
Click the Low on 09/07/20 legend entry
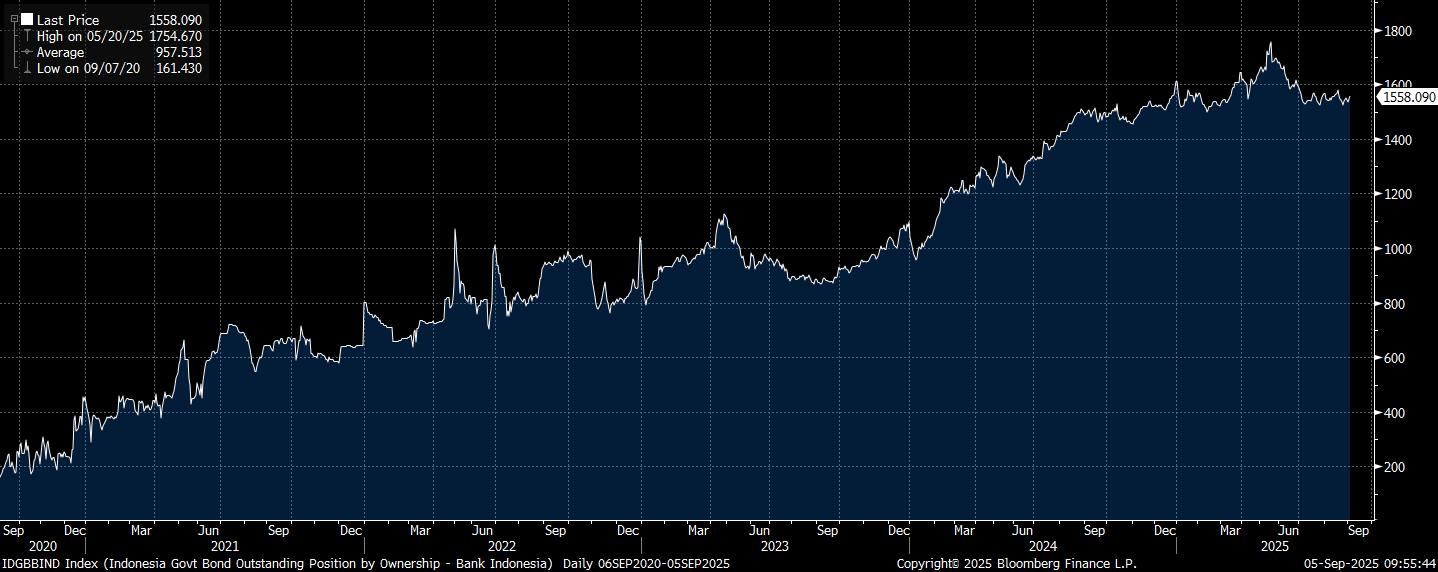[x=88, y=68]
